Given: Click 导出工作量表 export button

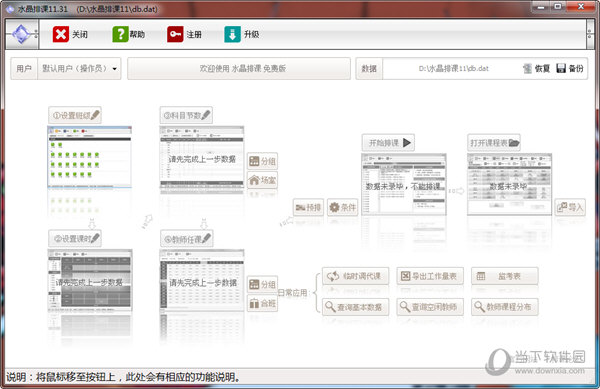Looking at the screenshot, I should (430, 276).
